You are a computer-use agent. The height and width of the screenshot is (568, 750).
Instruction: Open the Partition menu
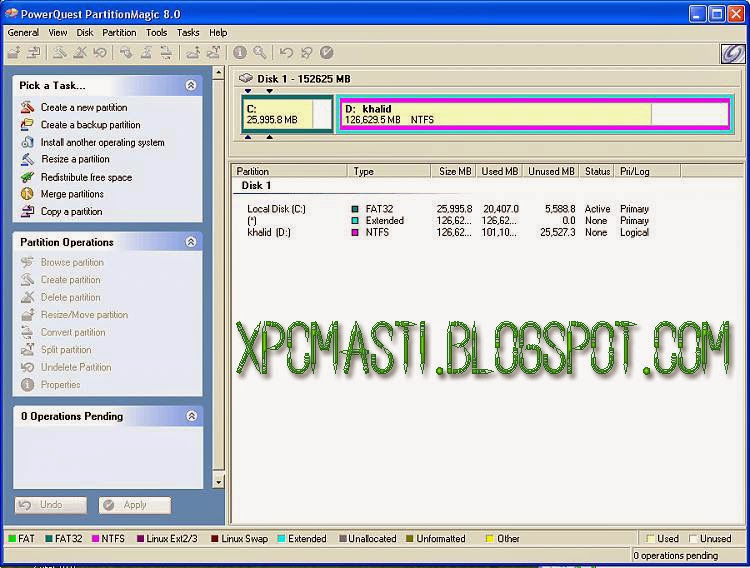119,33
